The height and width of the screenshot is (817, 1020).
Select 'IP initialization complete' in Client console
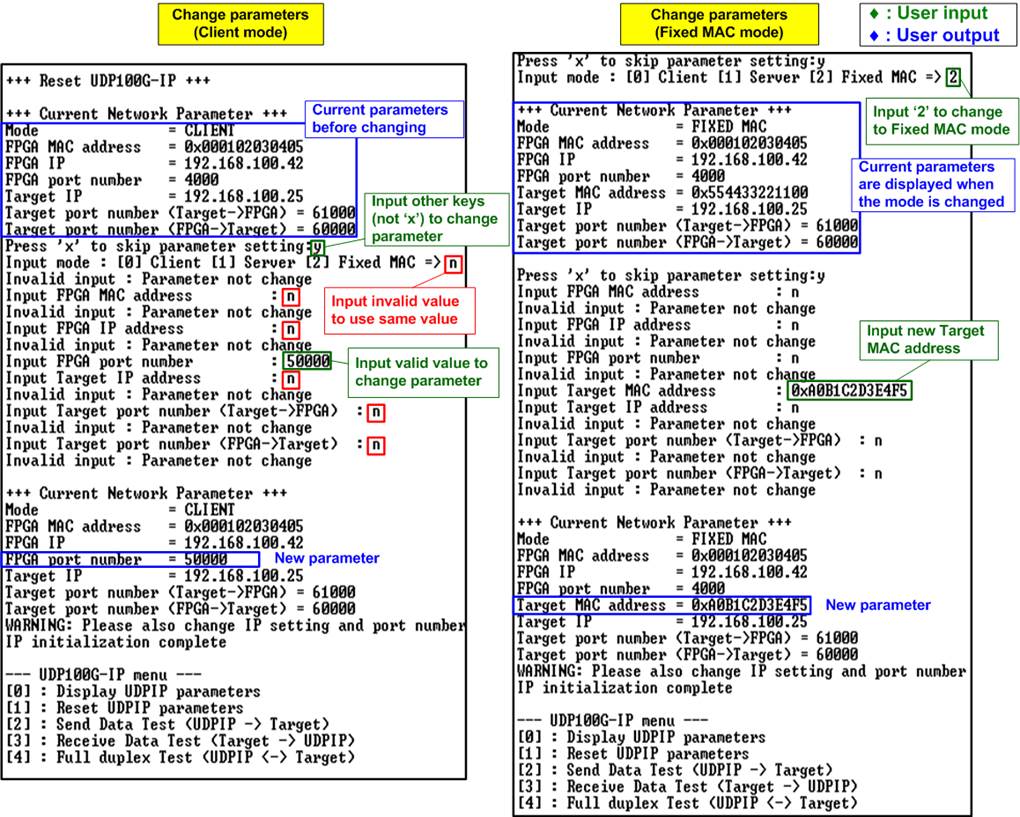(116, 643)
